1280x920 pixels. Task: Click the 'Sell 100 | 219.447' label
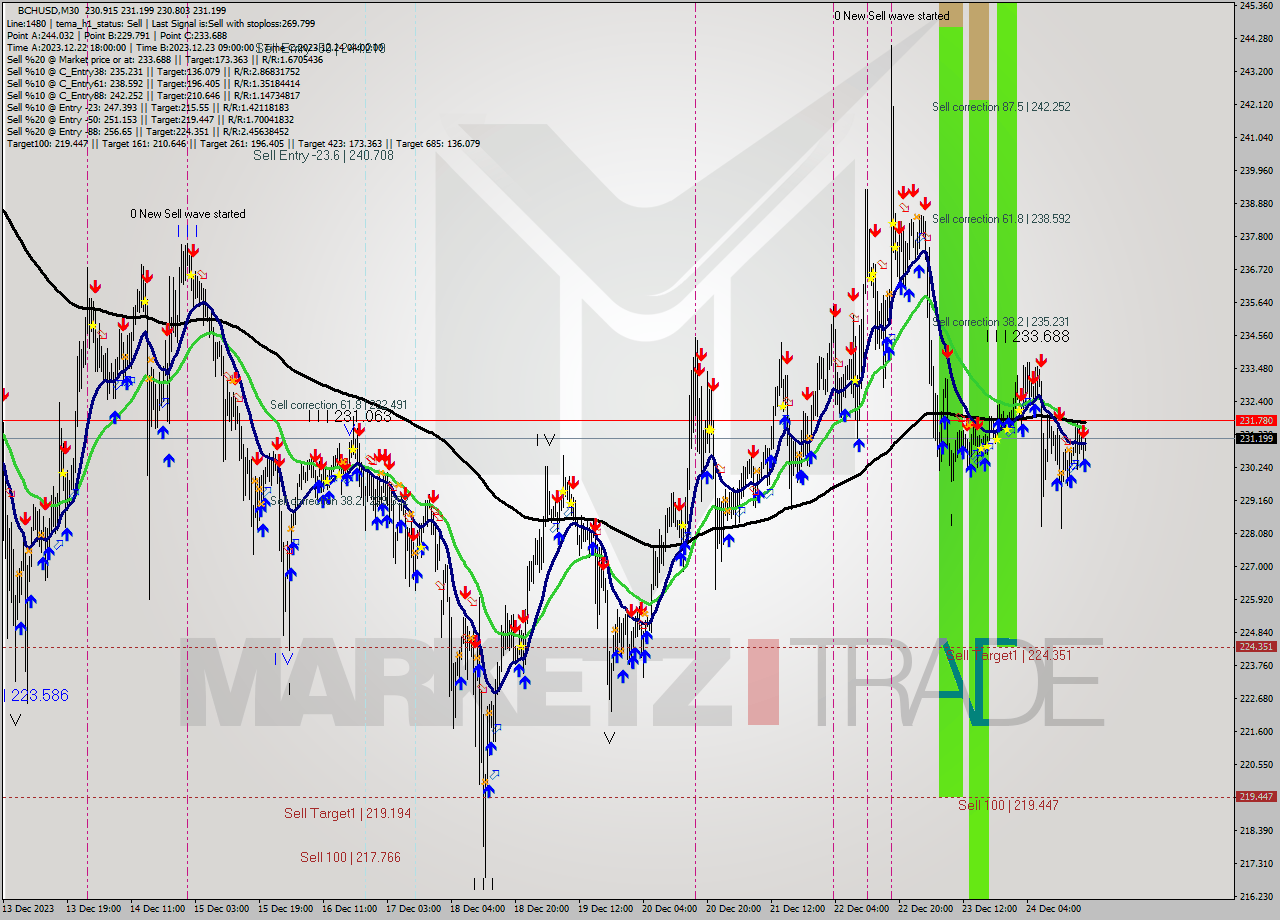pos(1008,805)
